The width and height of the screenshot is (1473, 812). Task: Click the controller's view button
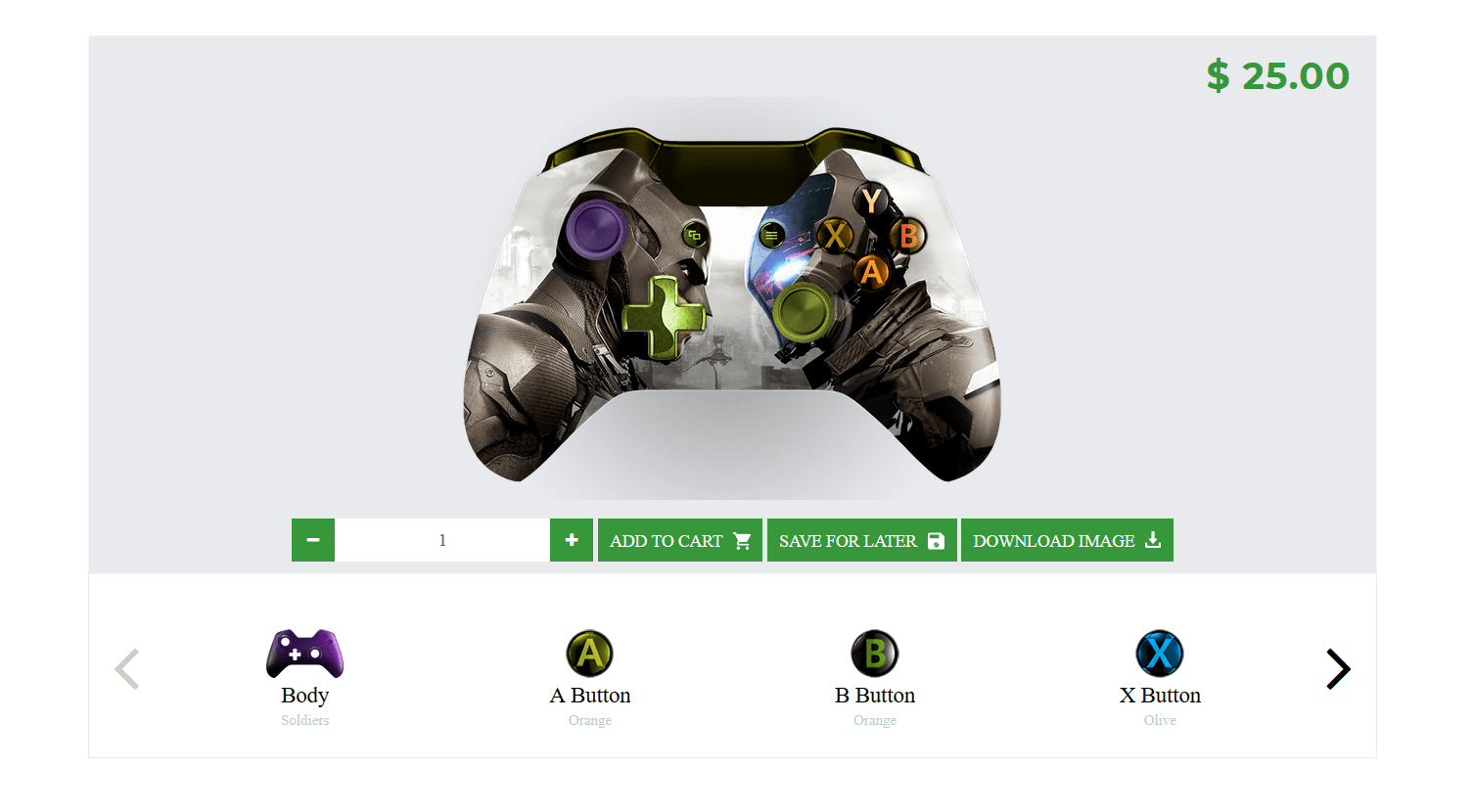694,235
